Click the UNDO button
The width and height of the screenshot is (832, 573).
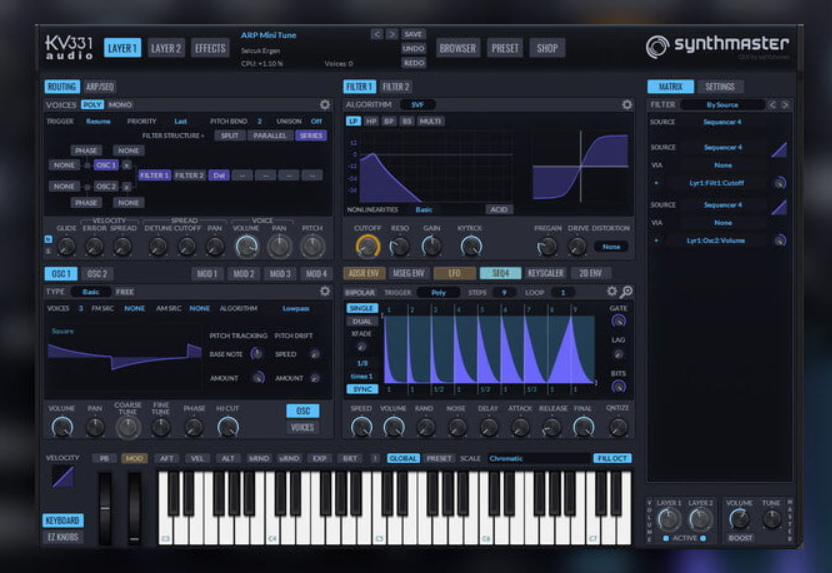pos(414,48)
